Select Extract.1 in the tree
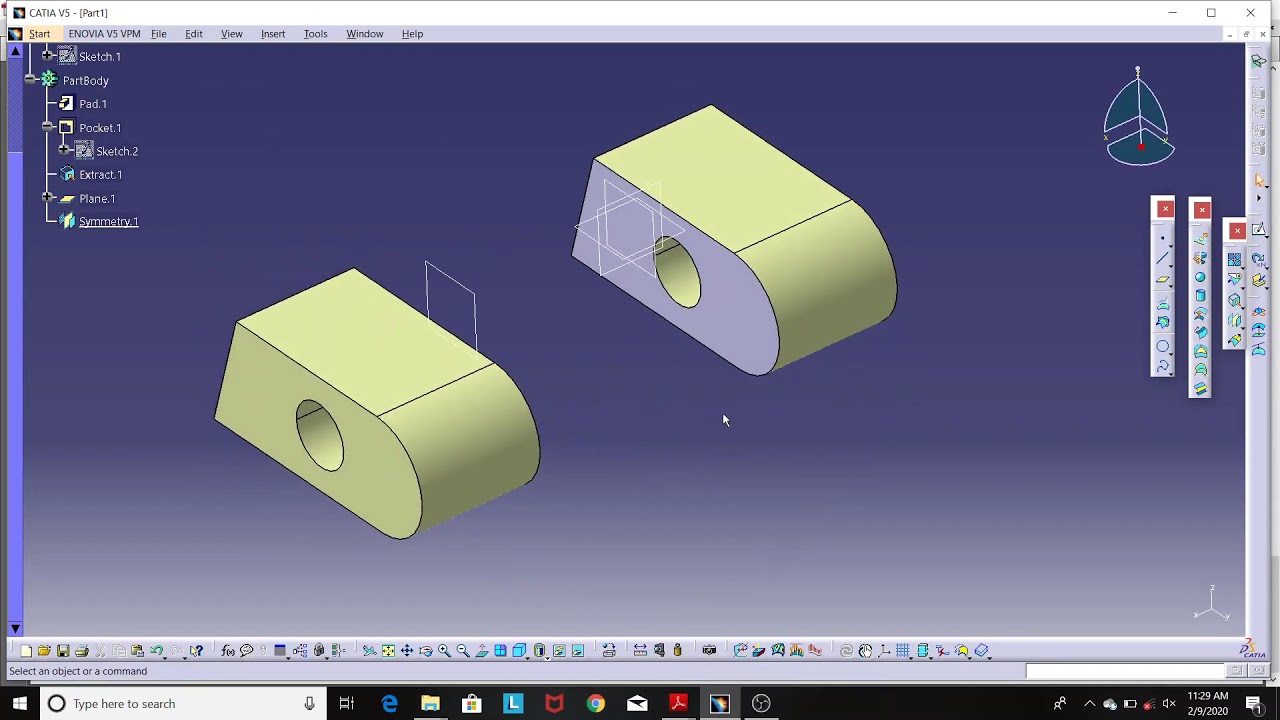Image resolution: width=1280 pixels, height=720 pixels. pos(100,175)
